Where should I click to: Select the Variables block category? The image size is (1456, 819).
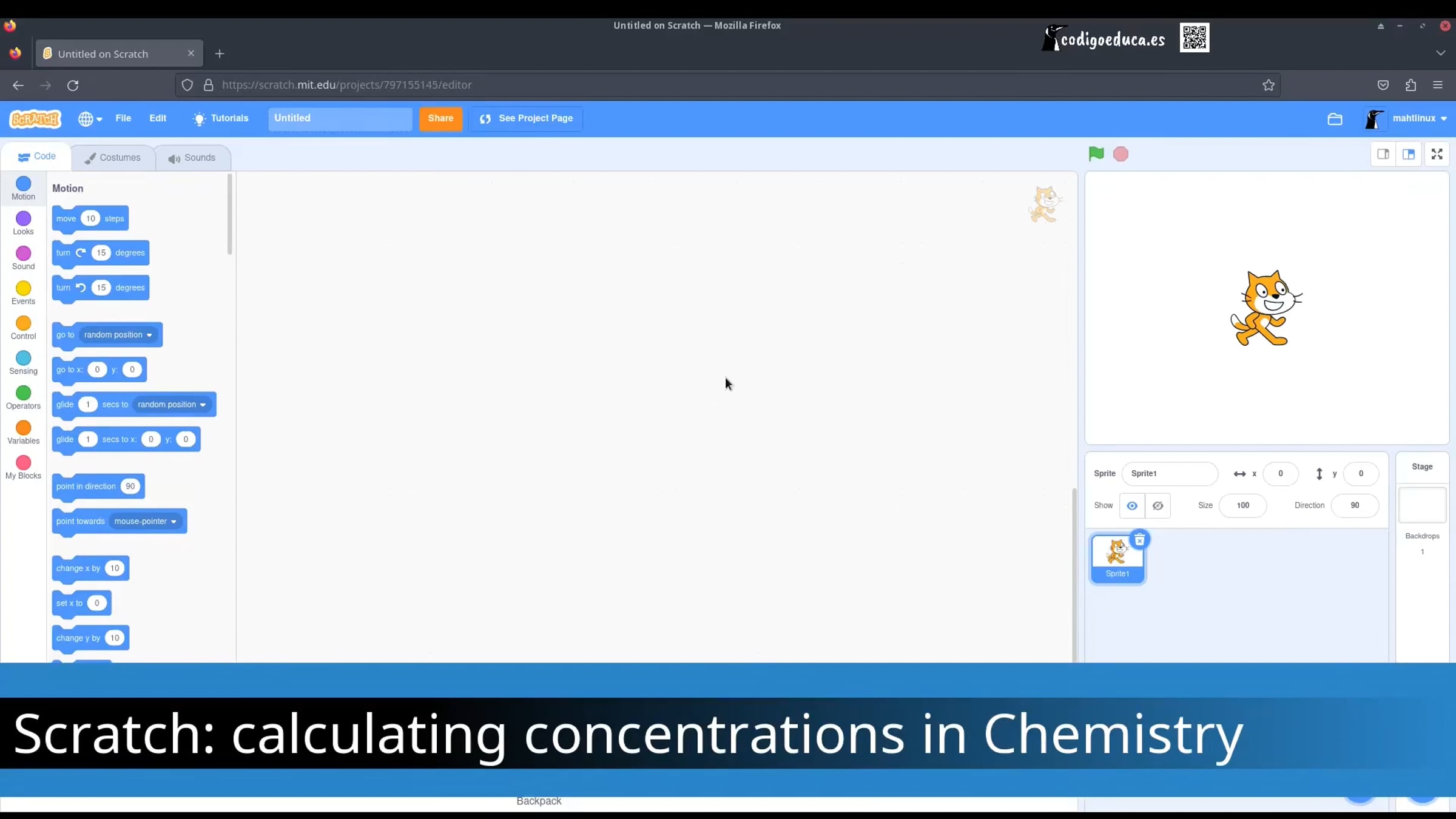[x=23, y=432]
